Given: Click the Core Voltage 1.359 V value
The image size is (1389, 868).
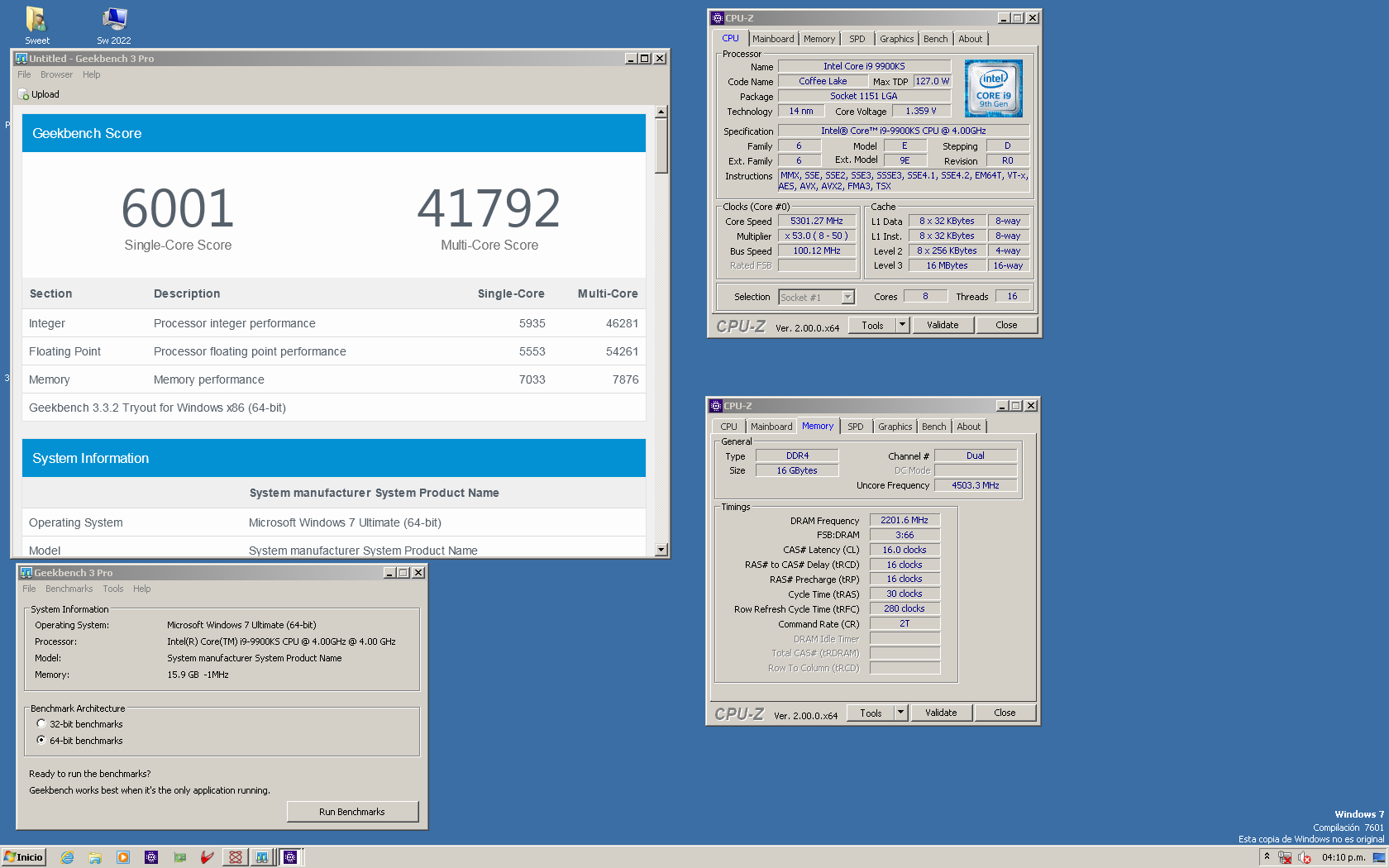Looking at the screenshot, I should pos(921,111).
